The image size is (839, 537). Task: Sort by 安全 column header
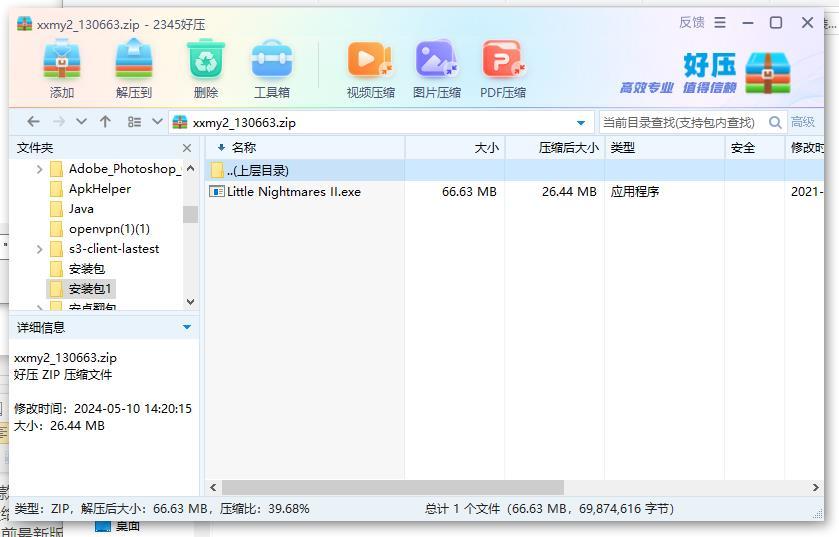(x=755, y=148)
